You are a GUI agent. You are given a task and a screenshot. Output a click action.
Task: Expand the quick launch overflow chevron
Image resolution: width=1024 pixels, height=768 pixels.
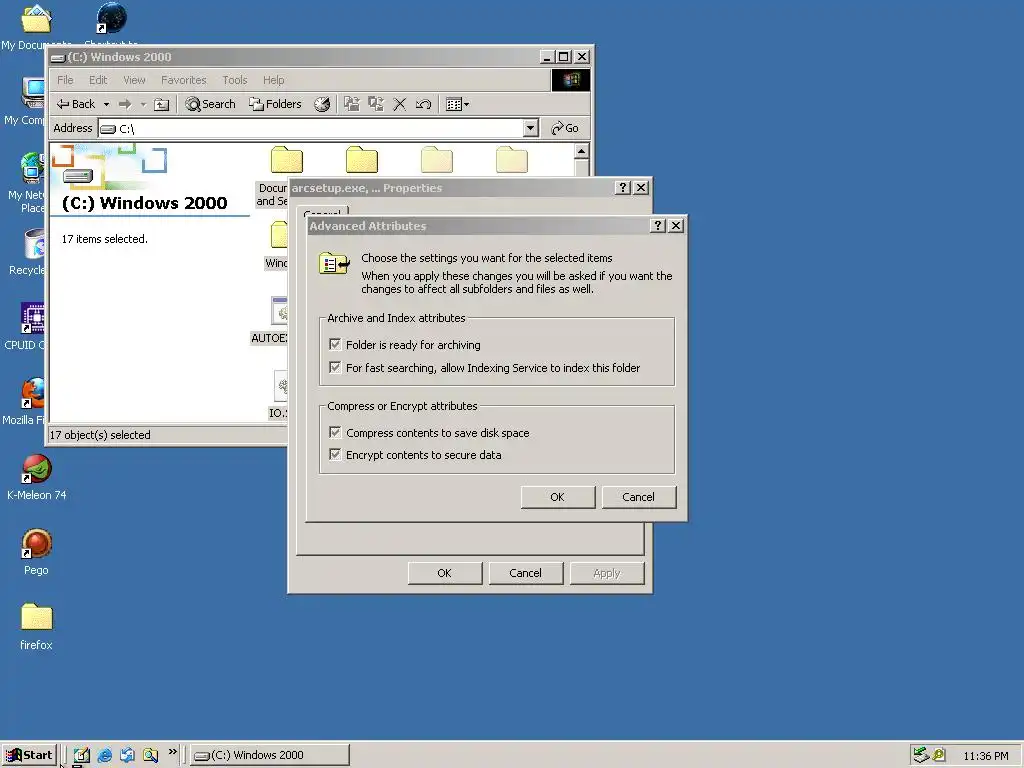172,752
